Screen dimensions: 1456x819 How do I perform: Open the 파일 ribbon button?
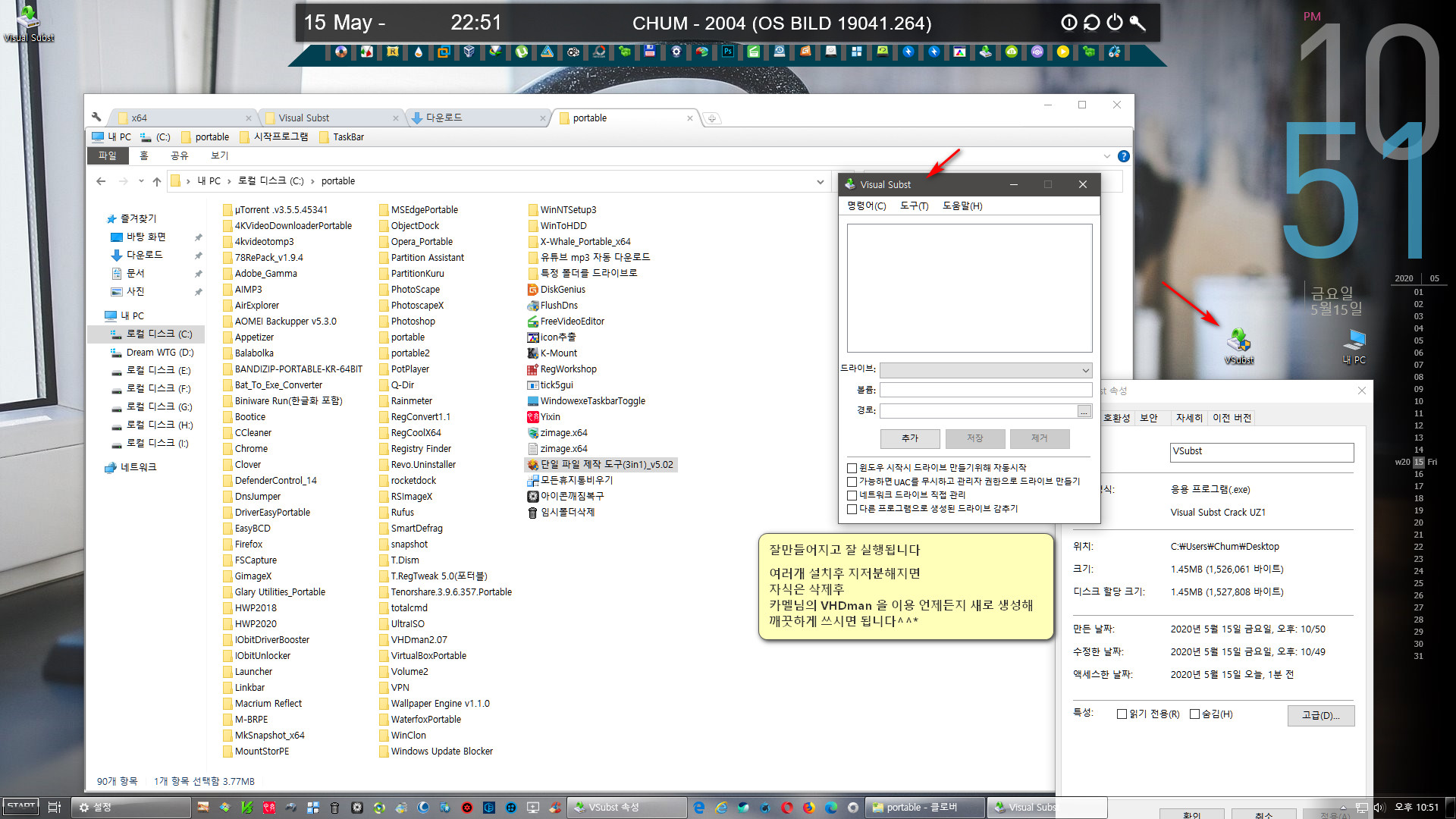coord(107,155)
